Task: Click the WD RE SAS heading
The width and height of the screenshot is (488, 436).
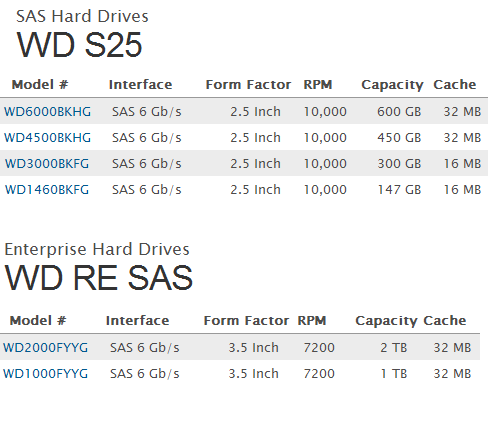Action: 99,278
